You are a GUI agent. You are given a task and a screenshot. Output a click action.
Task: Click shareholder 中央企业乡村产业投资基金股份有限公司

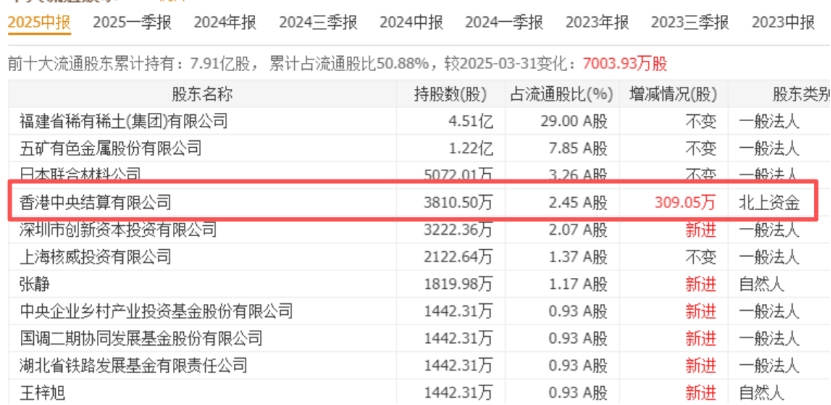point(156,311)
